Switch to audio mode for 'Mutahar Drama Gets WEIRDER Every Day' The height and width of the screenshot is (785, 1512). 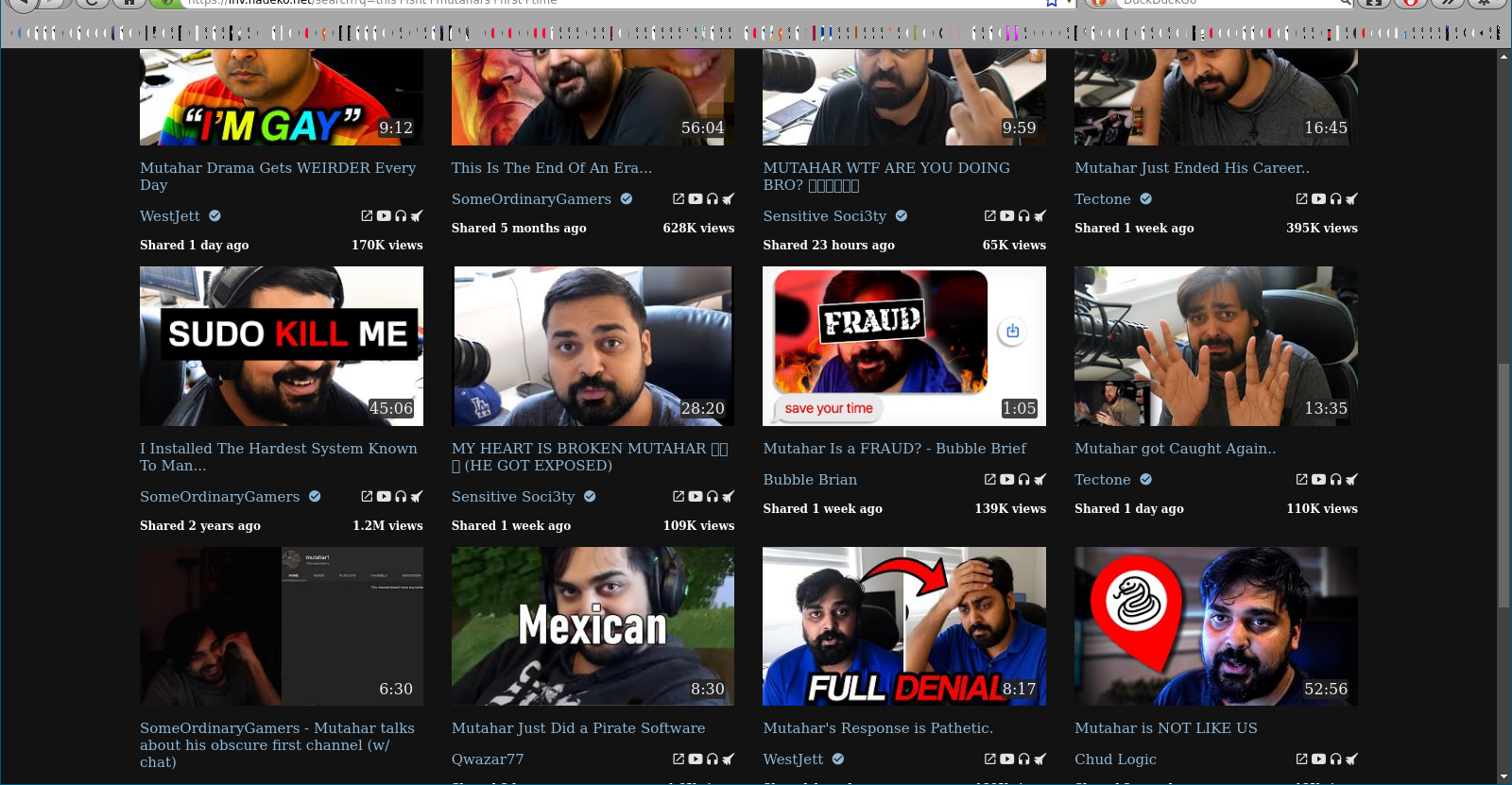401,216
